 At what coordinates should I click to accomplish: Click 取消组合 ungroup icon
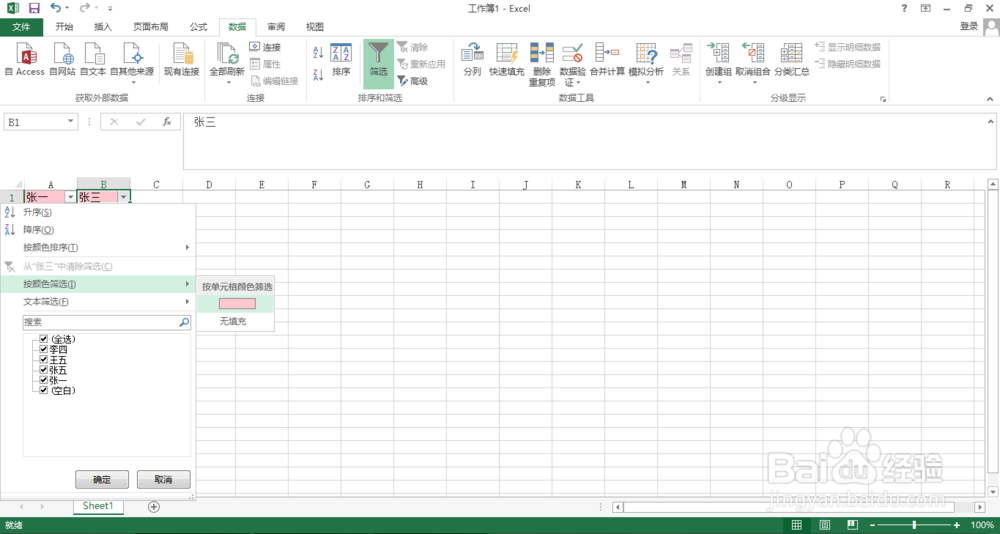point(753,54)
